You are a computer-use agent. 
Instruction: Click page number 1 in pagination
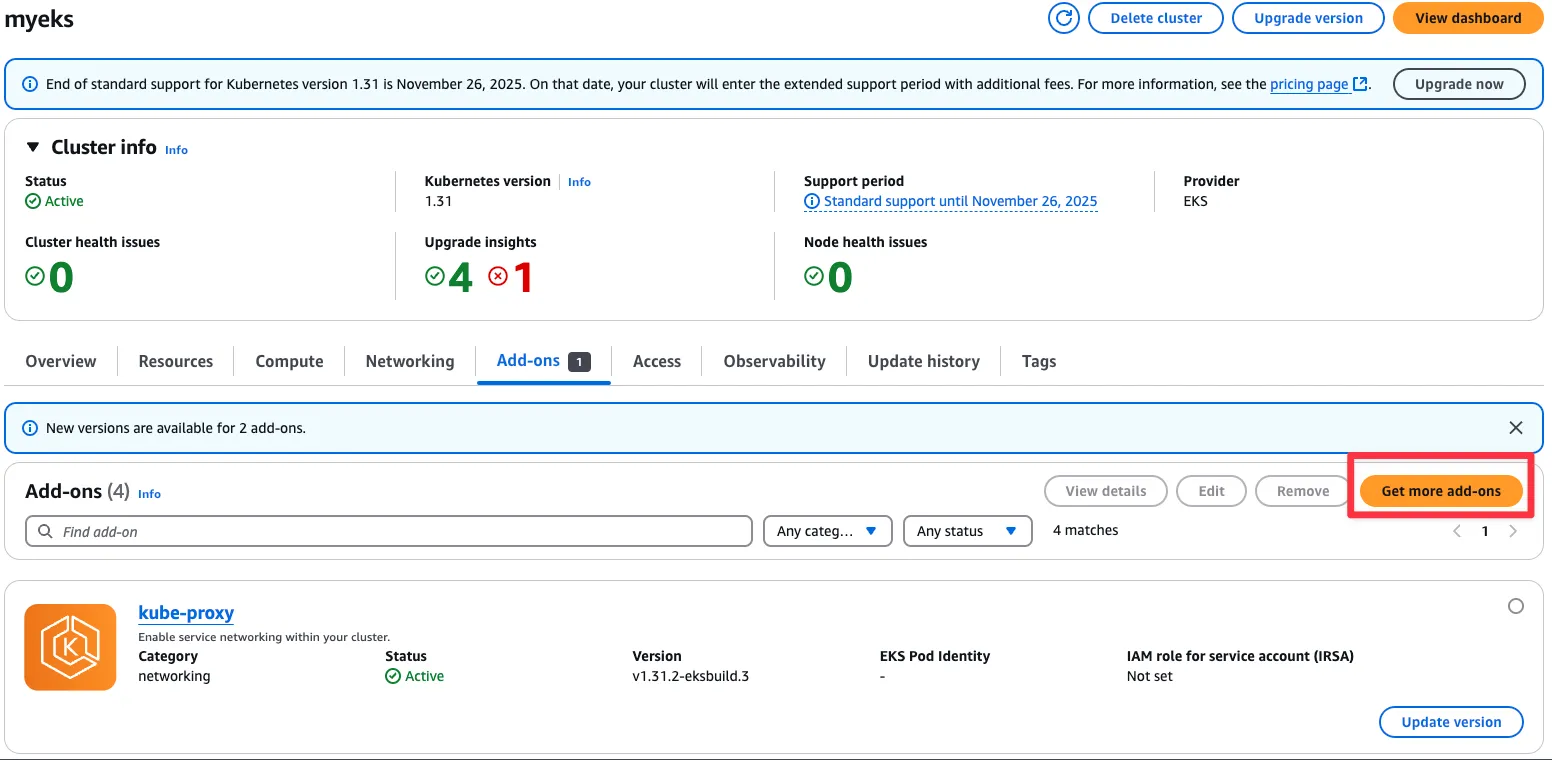1485,531
